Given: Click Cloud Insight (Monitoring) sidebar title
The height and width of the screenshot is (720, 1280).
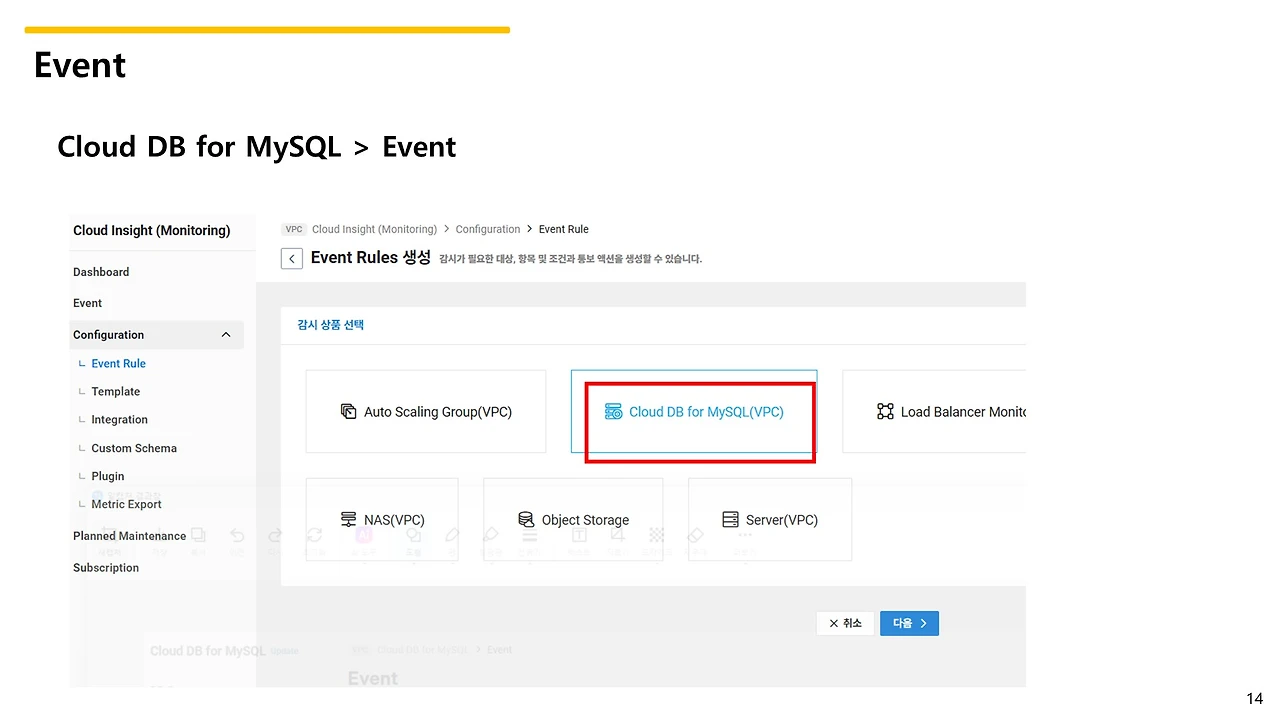Looking at the screenshot, I should [152, 230].
